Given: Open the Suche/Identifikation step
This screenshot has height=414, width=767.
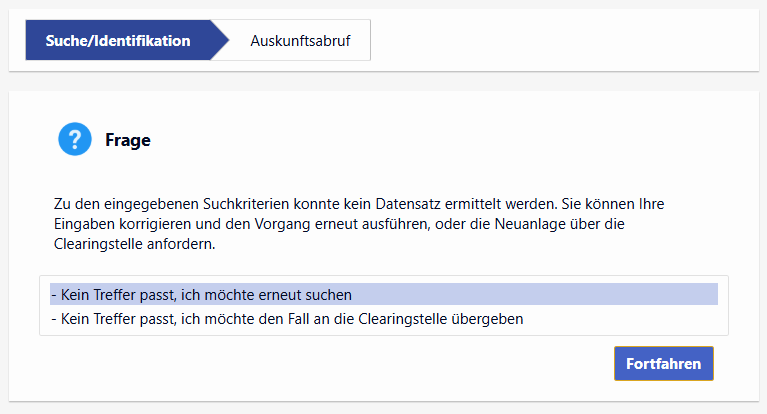Looking at the screenshot, I should [118, 41].
